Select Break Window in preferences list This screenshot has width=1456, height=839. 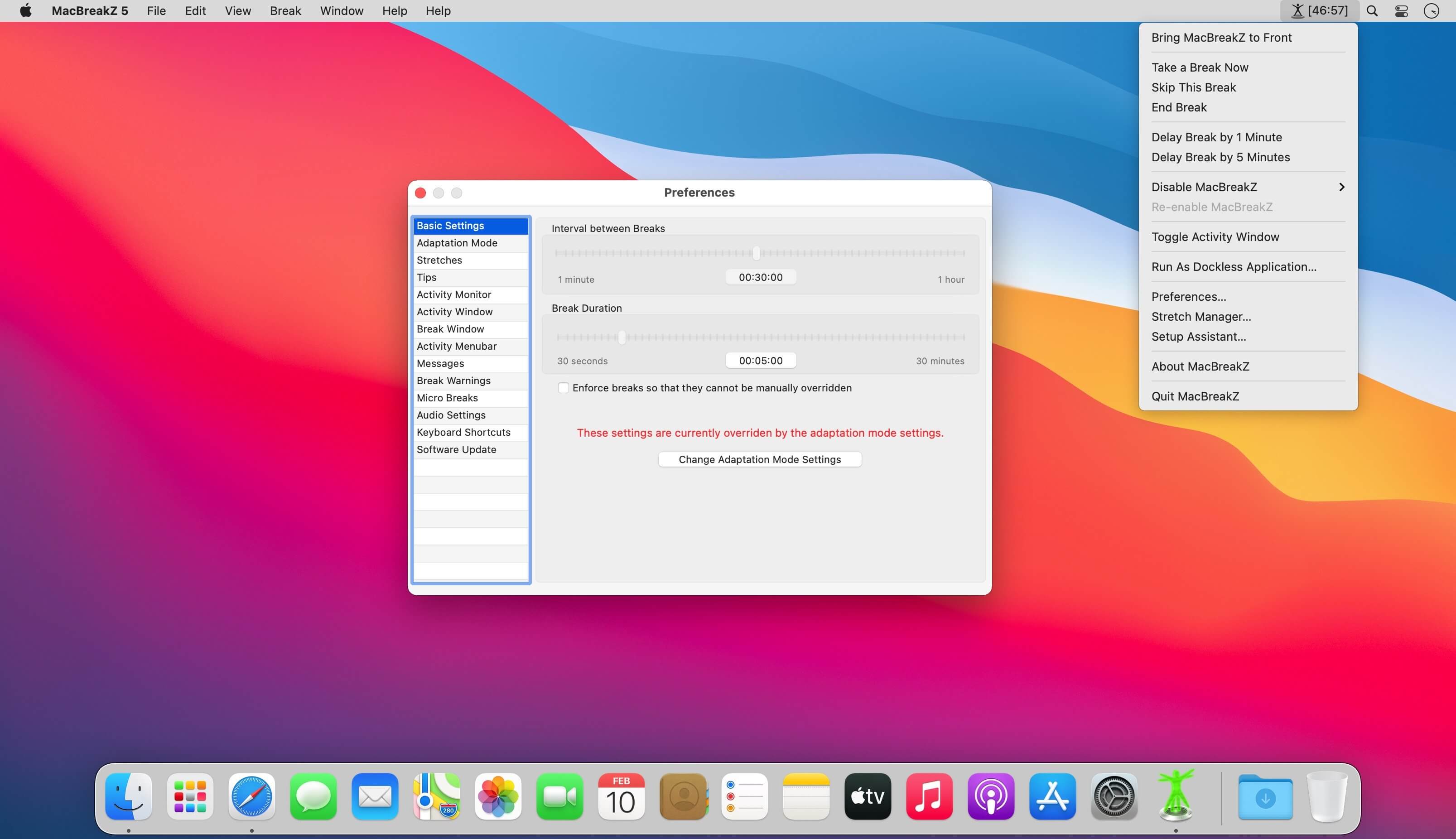point(471,329)
